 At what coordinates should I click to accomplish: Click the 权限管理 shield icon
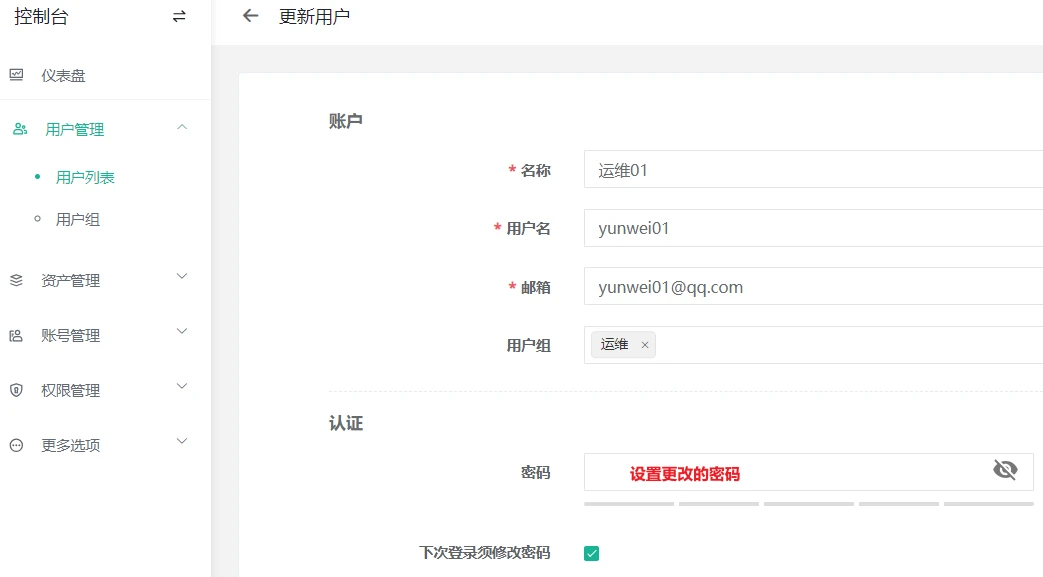[17, 390]
